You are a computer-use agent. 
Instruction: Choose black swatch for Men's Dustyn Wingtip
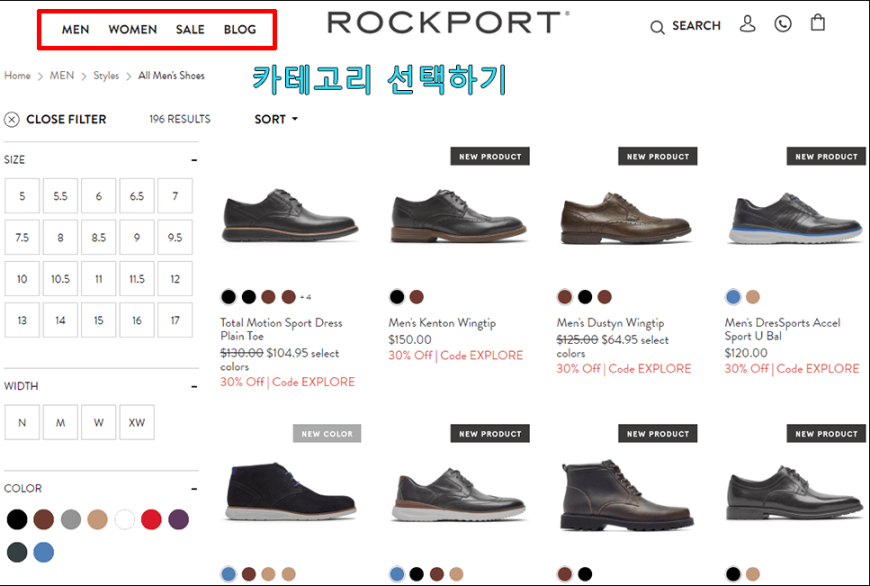coord(585,297)
